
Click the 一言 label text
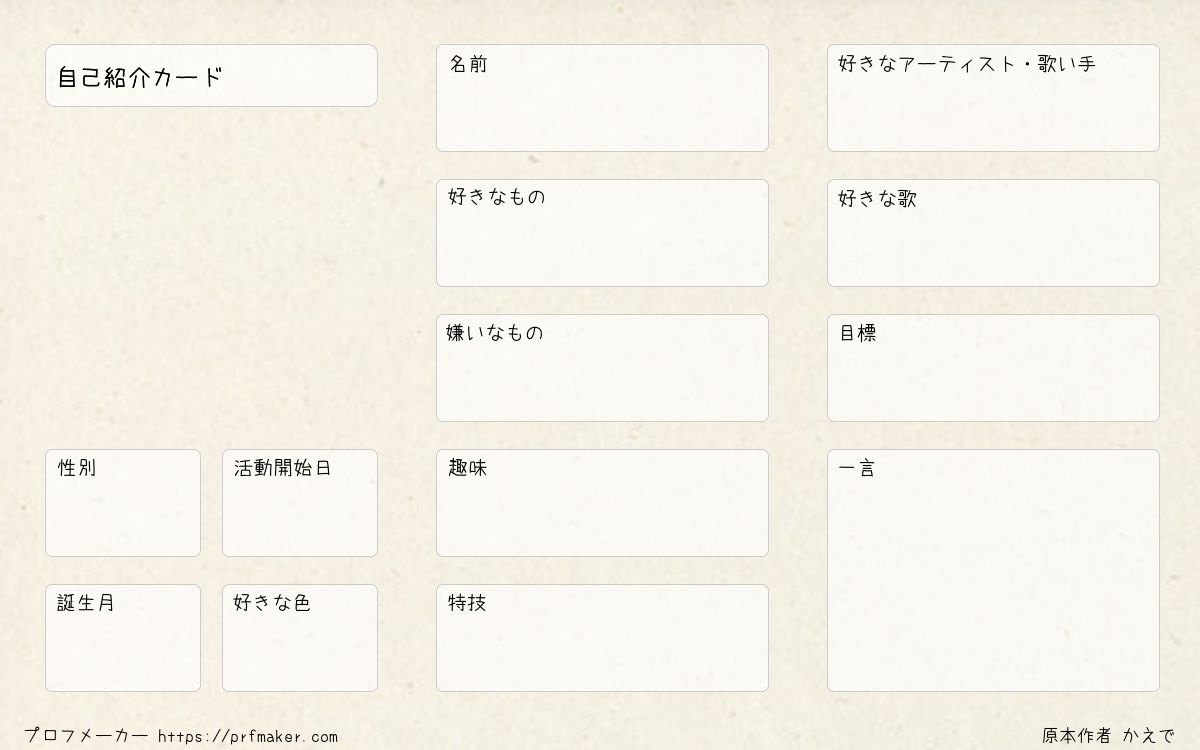point(857,468)
